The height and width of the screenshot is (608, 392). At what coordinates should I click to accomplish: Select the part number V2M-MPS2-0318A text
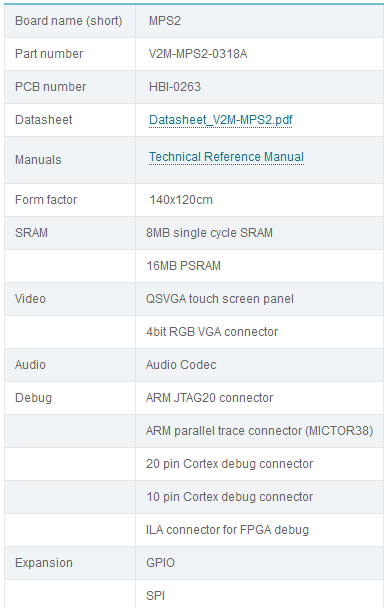[x=198, y=54]
